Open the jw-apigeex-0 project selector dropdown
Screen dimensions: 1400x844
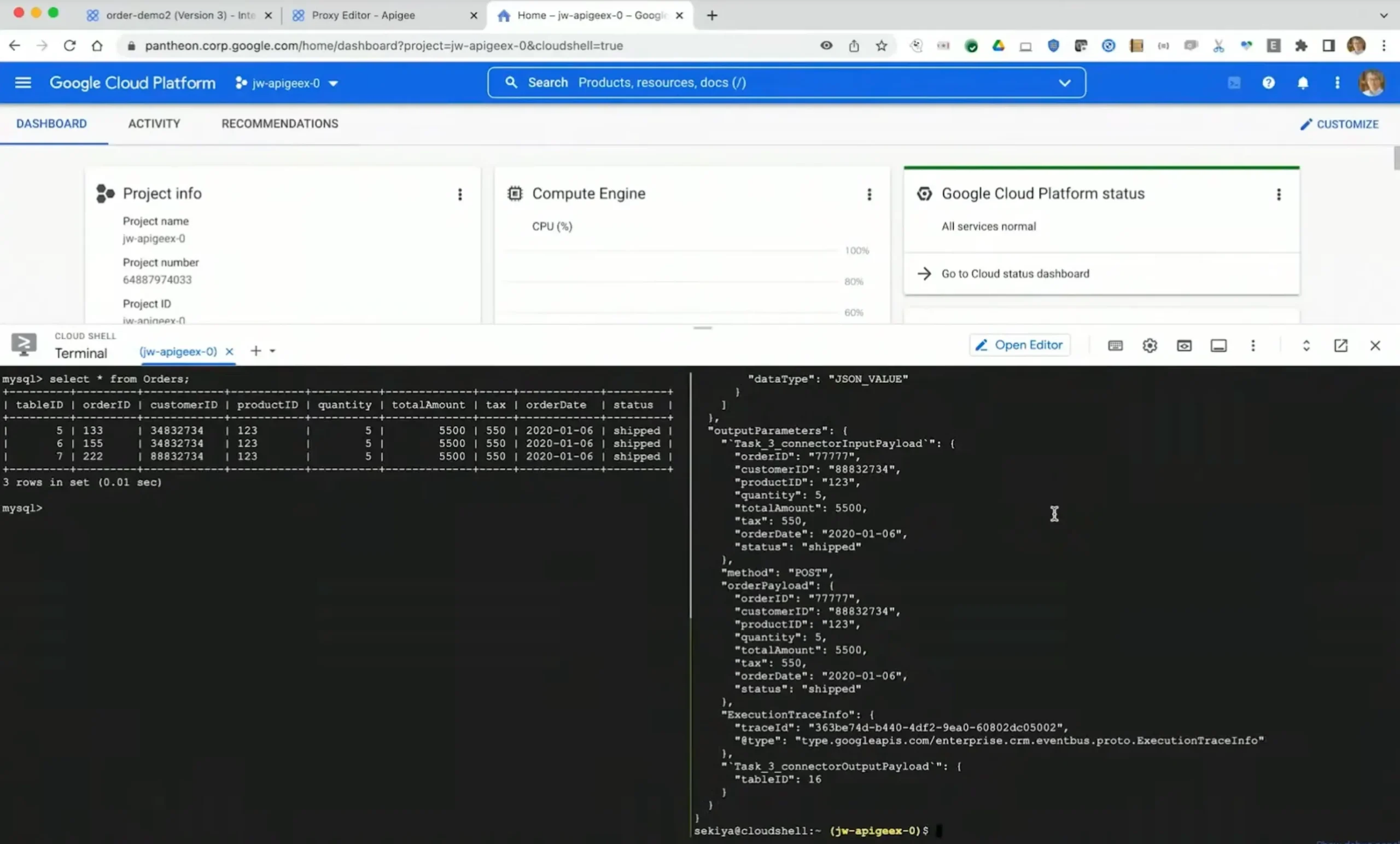pos(287,84)
